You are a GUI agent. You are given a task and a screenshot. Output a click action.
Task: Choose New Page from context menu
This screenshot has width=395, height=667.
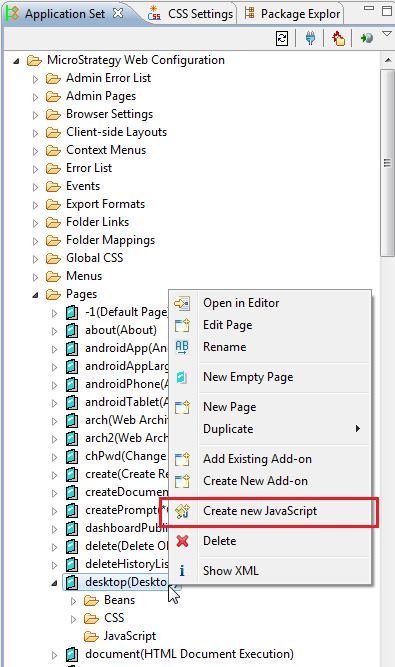coord(270,407)
